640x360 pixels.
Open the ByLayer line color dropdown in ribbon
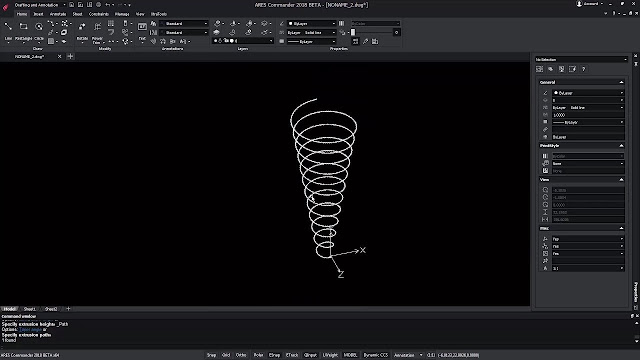coord(311,24)
